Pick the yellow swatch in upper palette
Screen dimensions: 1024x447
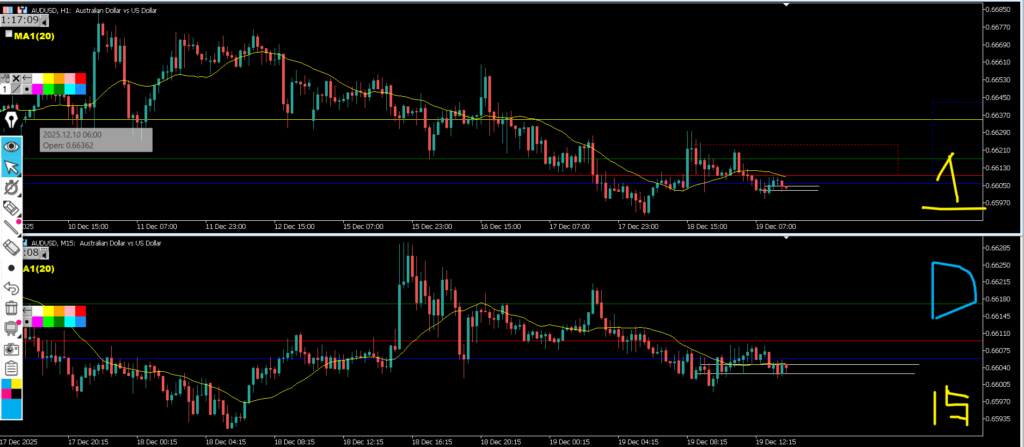46,78
